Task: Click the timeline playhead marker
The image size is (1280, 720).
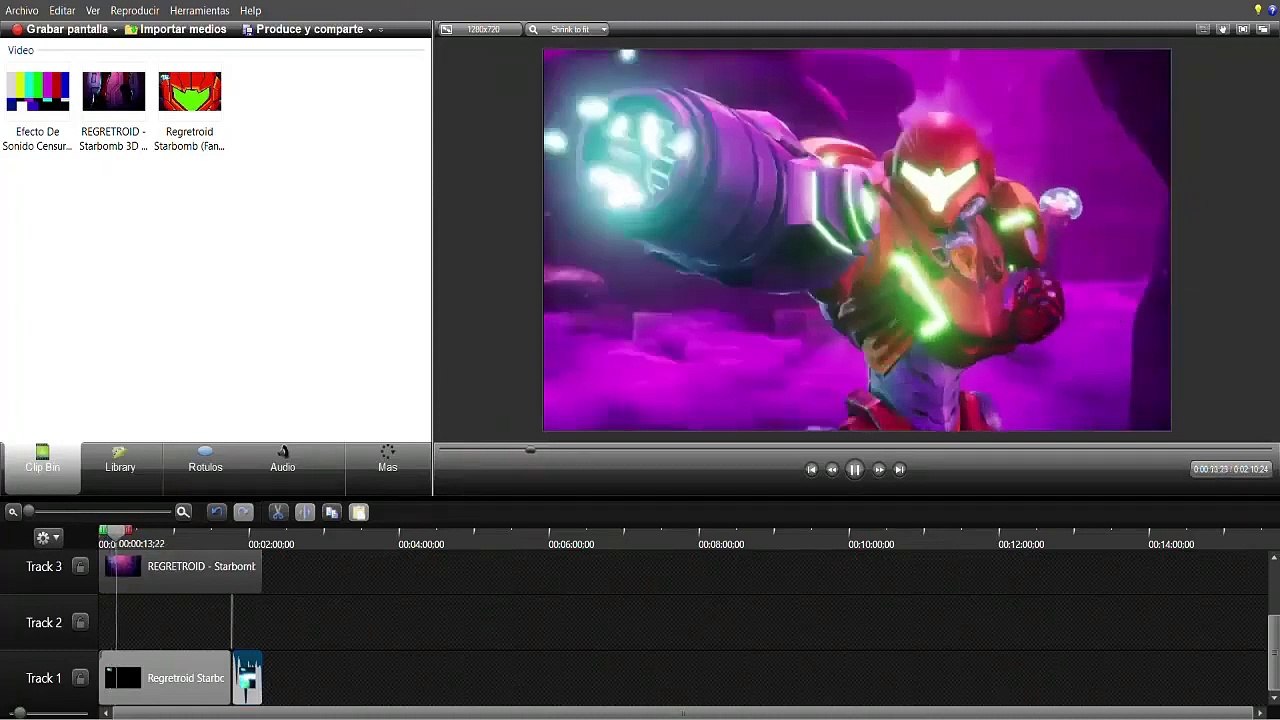Action: (x=116, y=531)
